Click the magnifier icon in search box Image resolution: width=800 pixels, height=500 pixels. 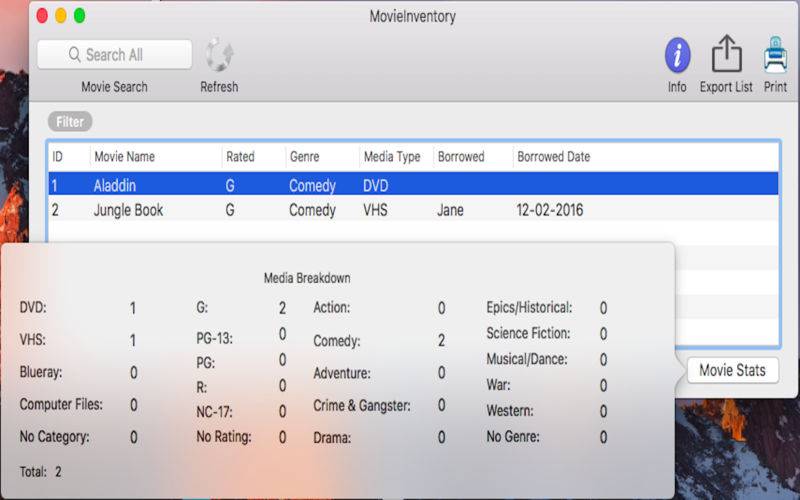pyautogui.click(x=74, y=54)
